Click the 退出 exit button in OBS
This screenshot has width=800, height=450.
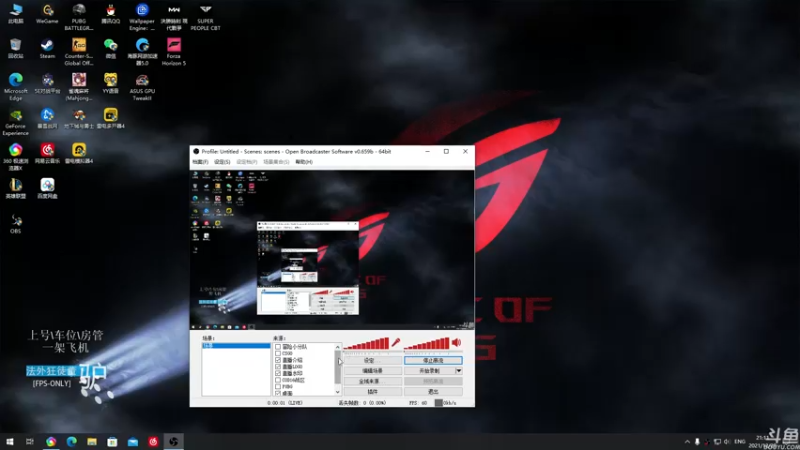click(433, 392)
